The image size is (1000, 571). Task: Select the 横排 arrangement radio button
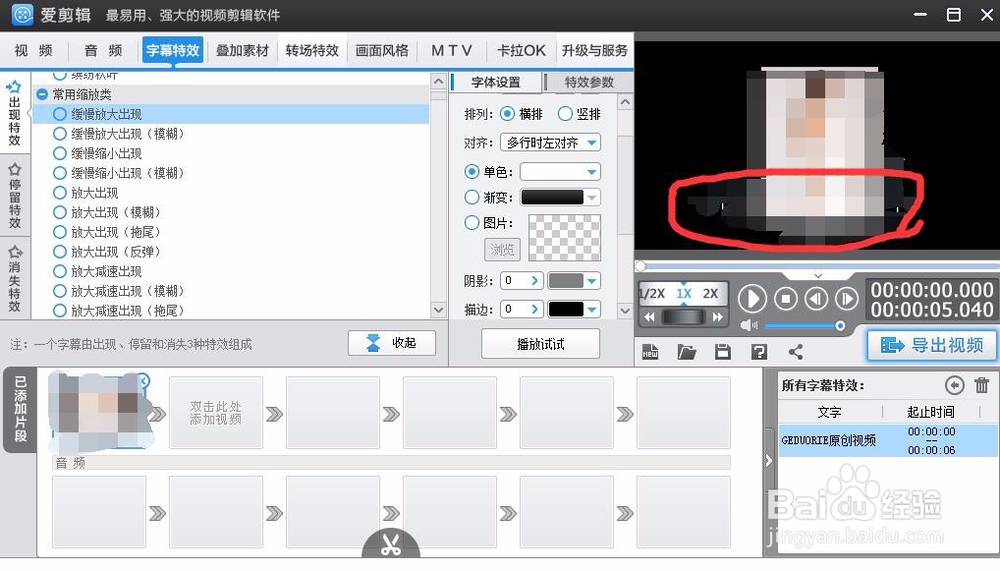point(508,114)
